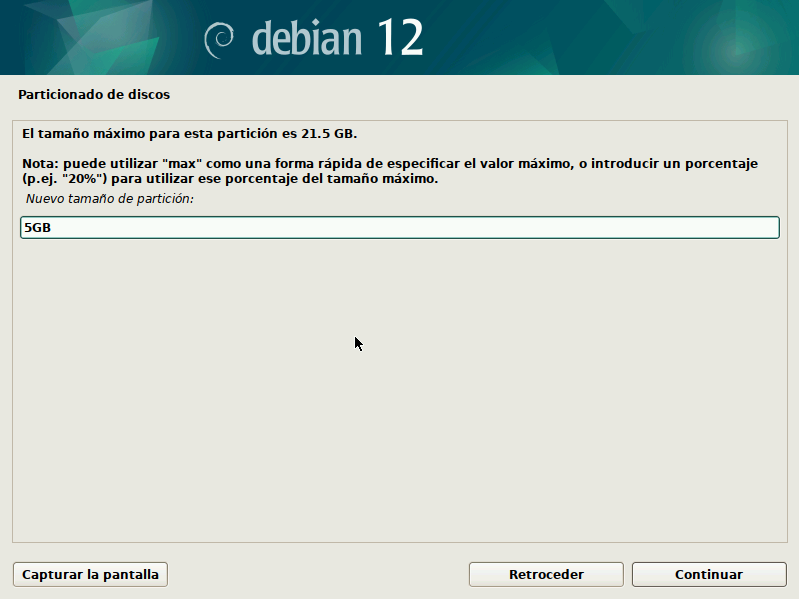Click the 21.5 GB maximum size value
This screenshot has width=799, height=599.
pos(328,132)
